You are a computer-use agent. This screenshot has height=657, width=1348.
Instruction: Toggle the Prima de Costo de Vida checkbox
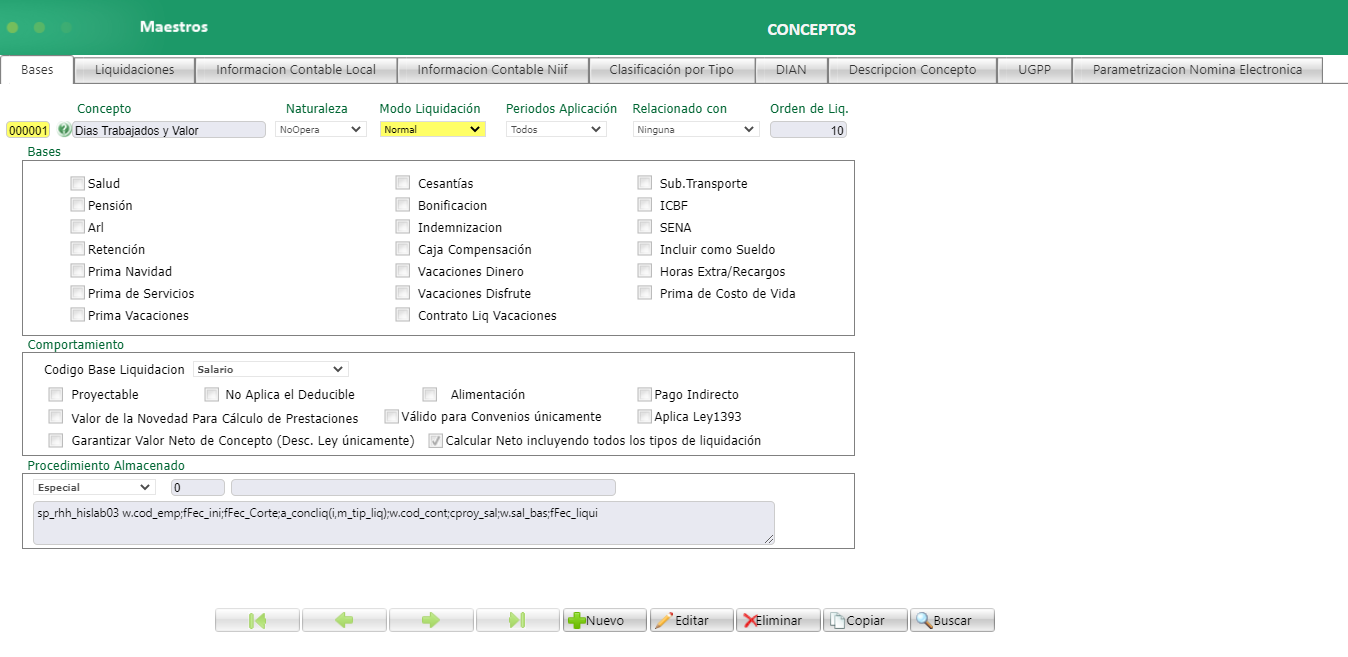pyautogui.click(x=645, y=293)
